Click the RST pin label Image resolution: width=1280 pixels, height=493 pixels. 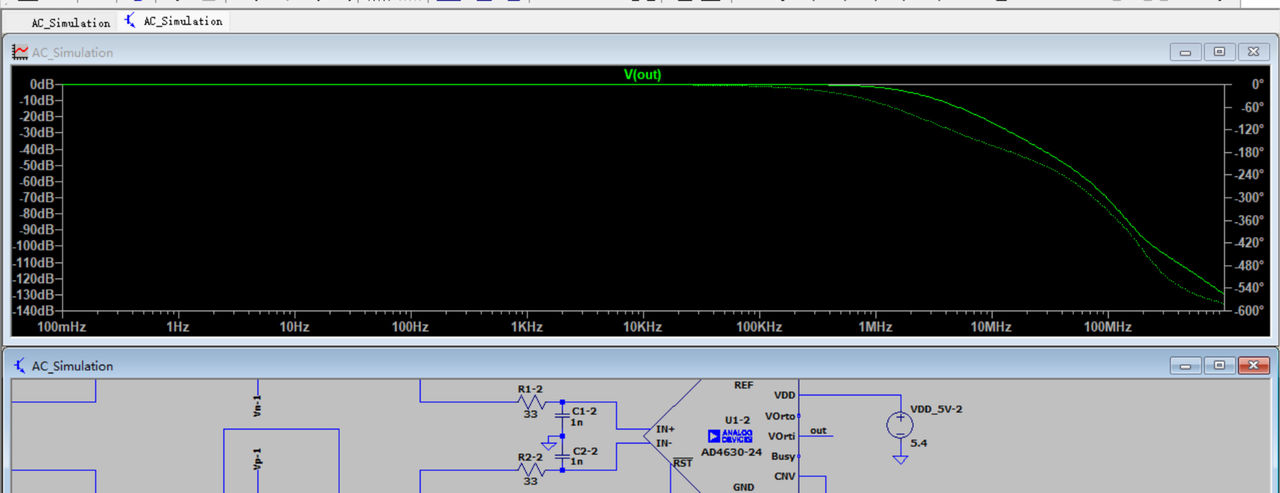pos(682,463)
